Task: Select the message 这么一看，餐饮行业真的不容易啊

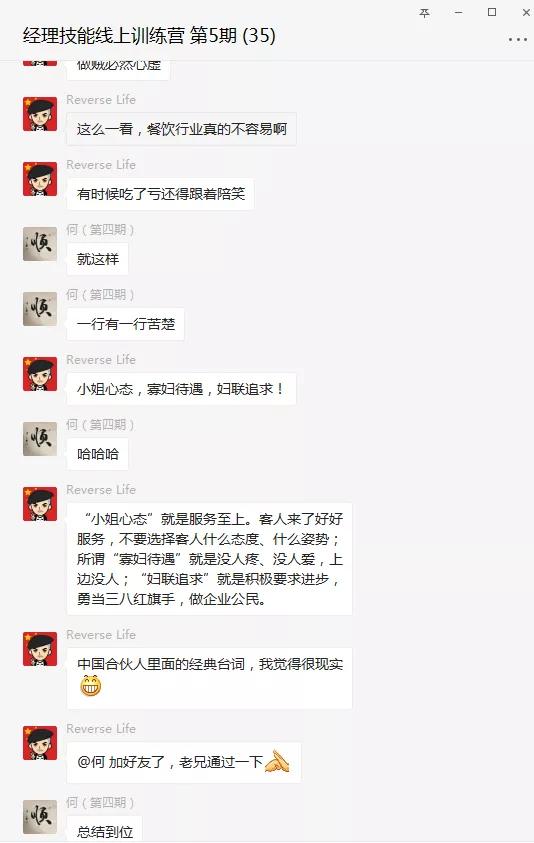Action: 181,129
